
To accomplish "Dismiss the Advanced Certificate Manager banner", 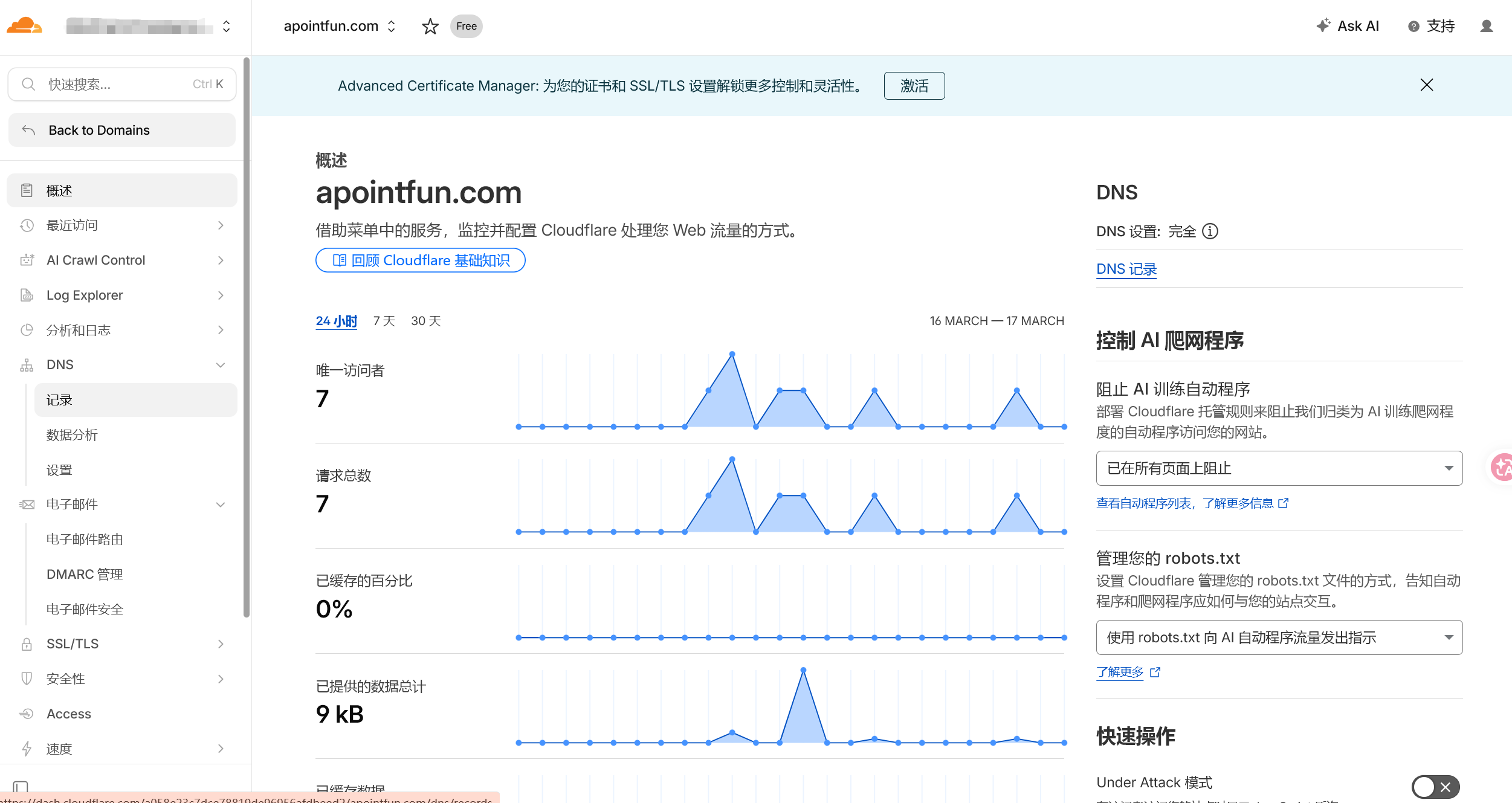I will 1426,85.
